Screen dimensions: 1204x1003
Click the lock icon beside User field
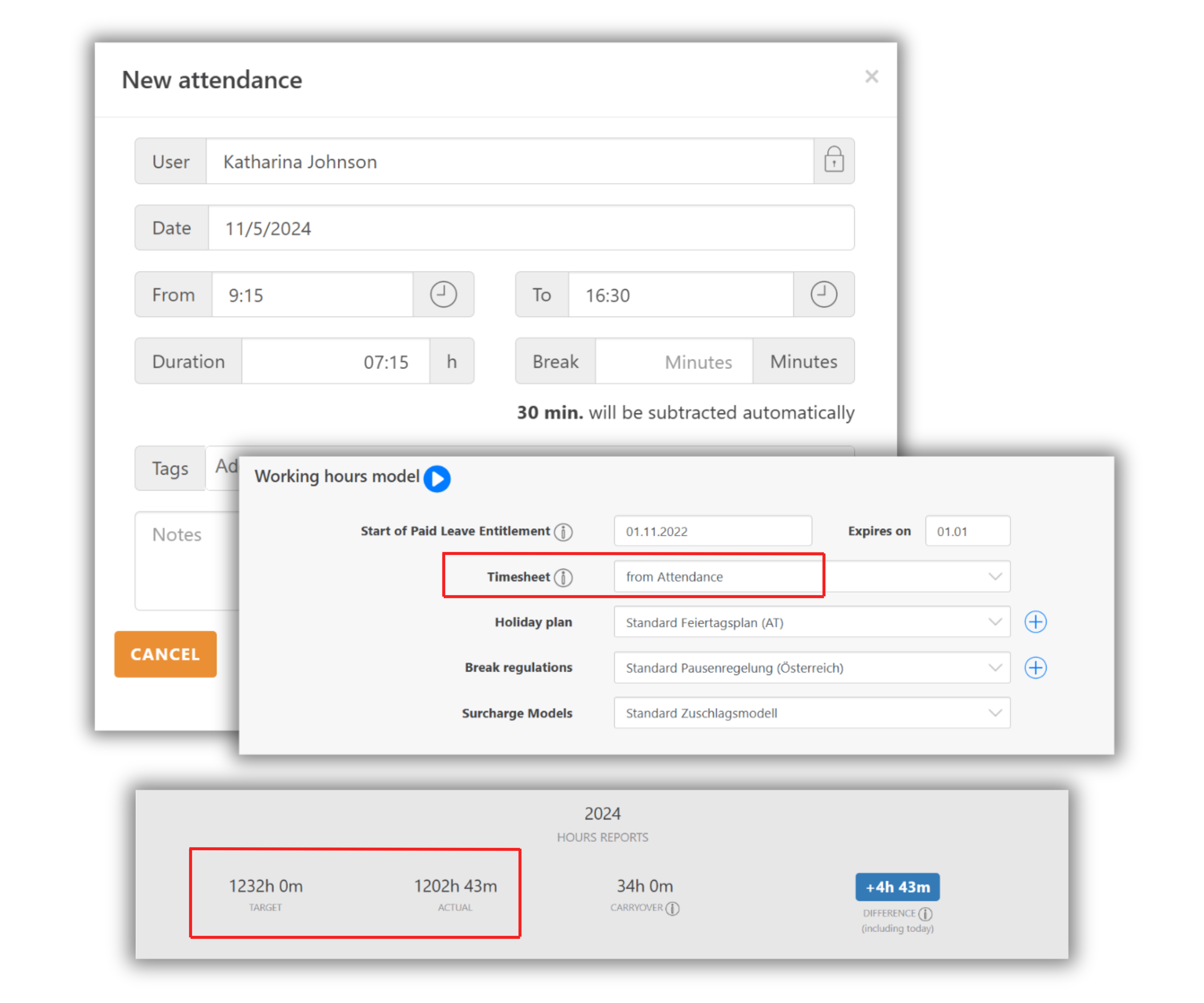(833, 160)
